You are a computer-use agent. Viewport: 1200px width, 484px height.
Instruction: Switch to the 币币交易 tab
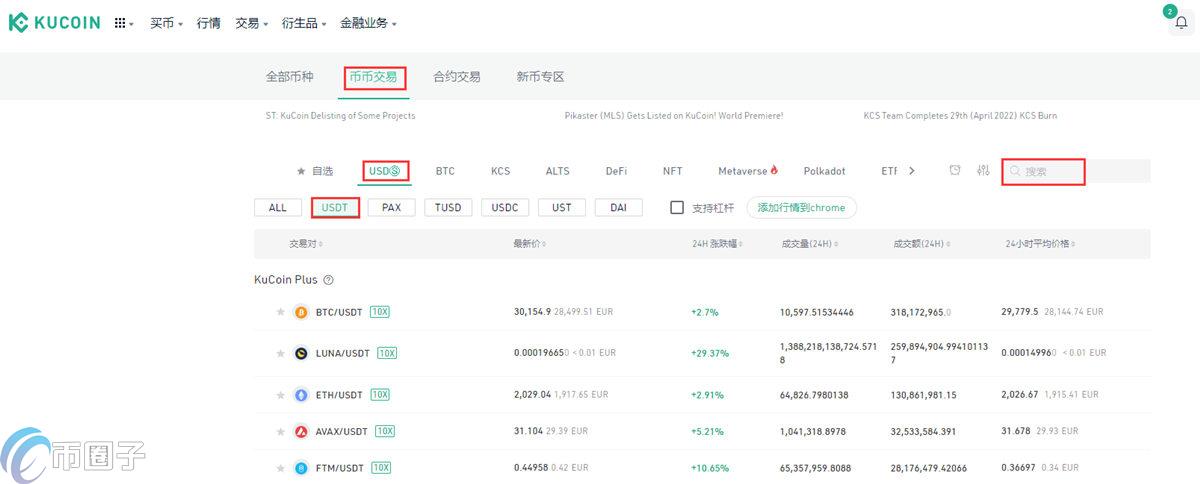tap(373, 77)
